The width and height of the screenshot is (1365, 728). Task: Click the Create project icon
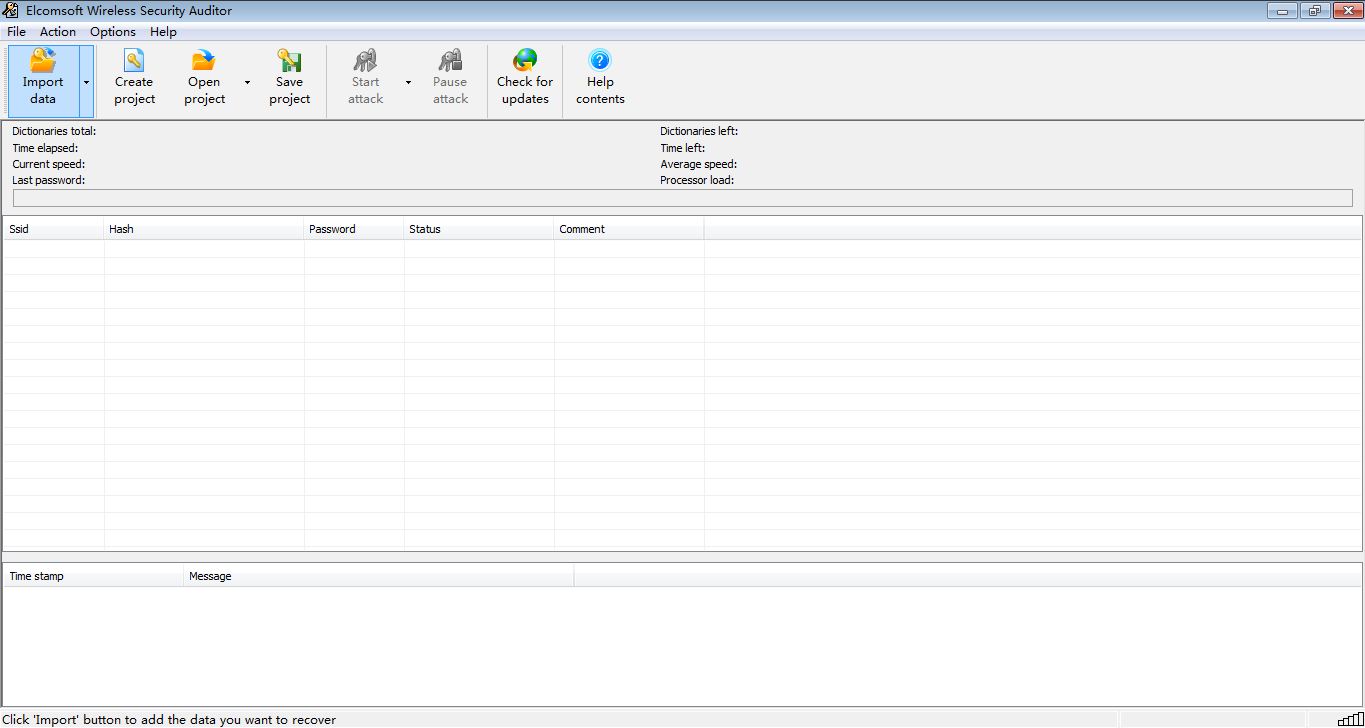coord(134,61)
